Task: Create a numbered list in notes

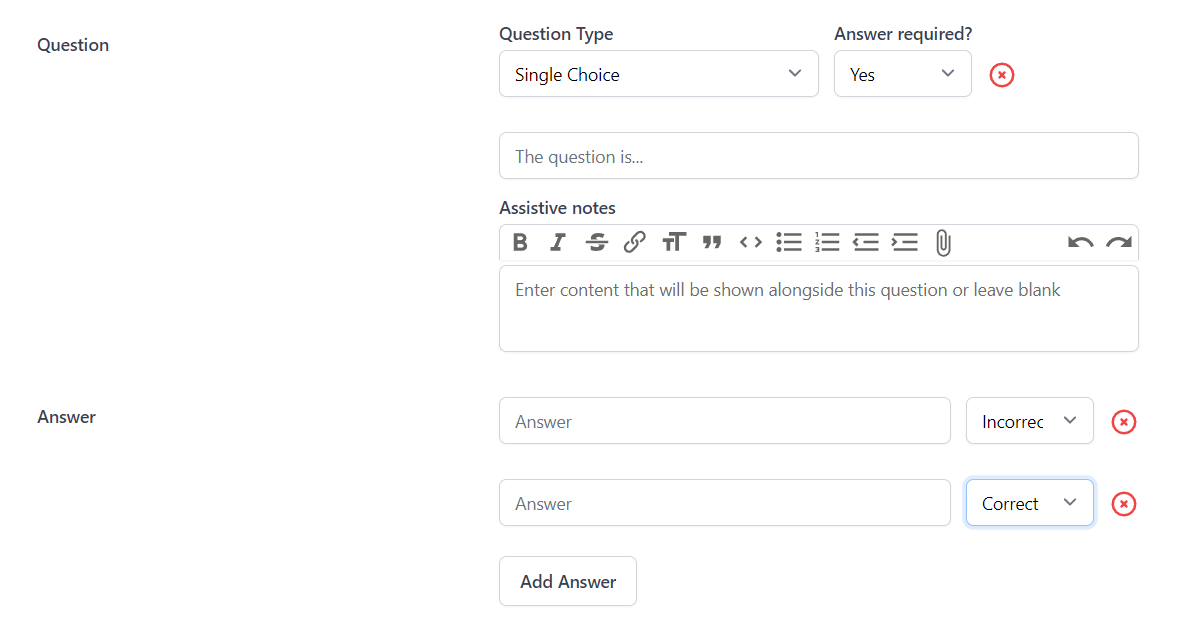Action: click(827, 243)
